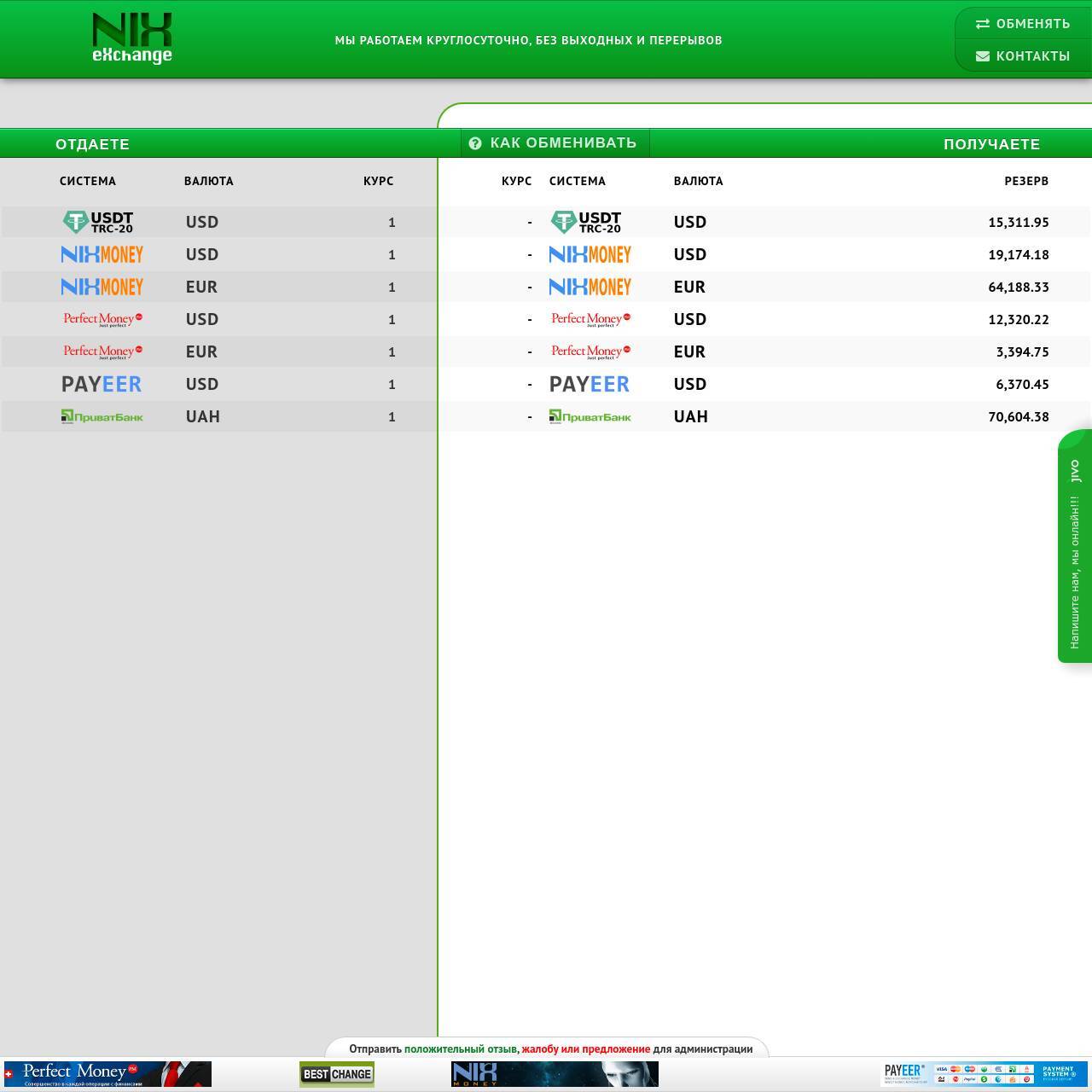The image size is (1092, 1092).
Task: Select Payeer logo in ОТДАЕТЕ list
Action: point(102,385)
